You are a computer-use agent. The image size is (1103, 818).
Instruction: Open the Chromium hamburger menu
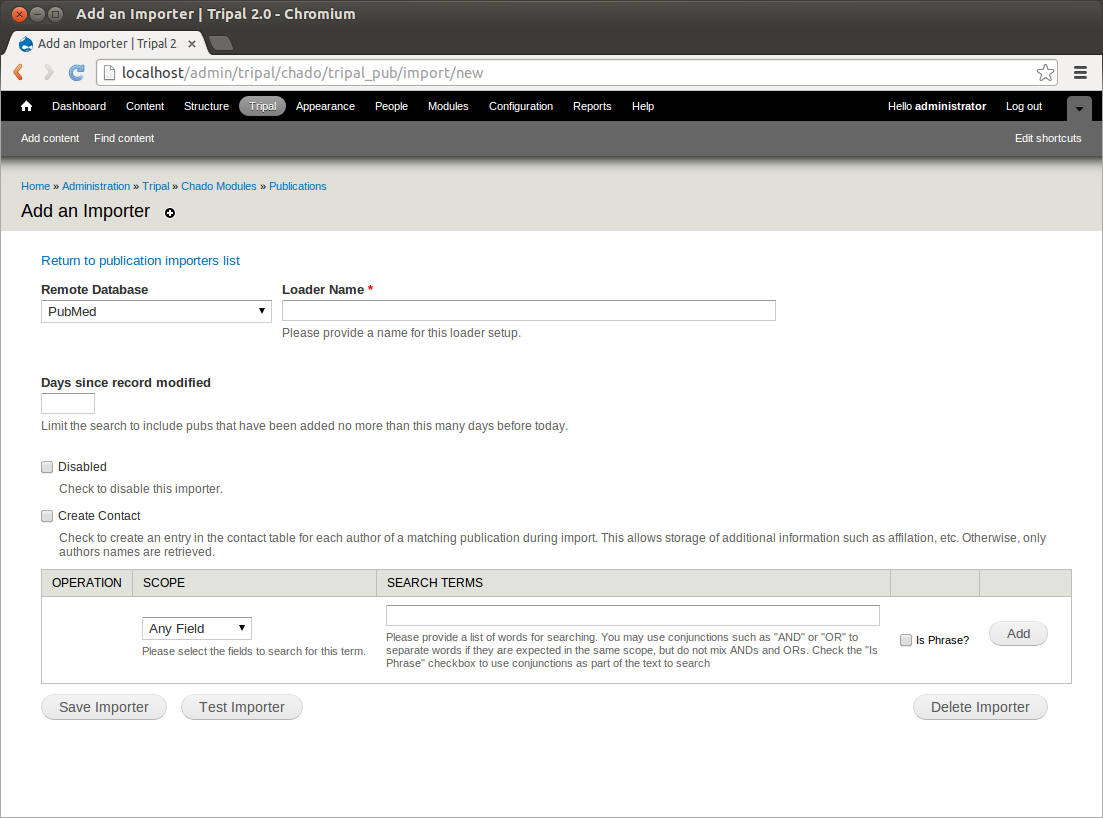coord(1080,72)
